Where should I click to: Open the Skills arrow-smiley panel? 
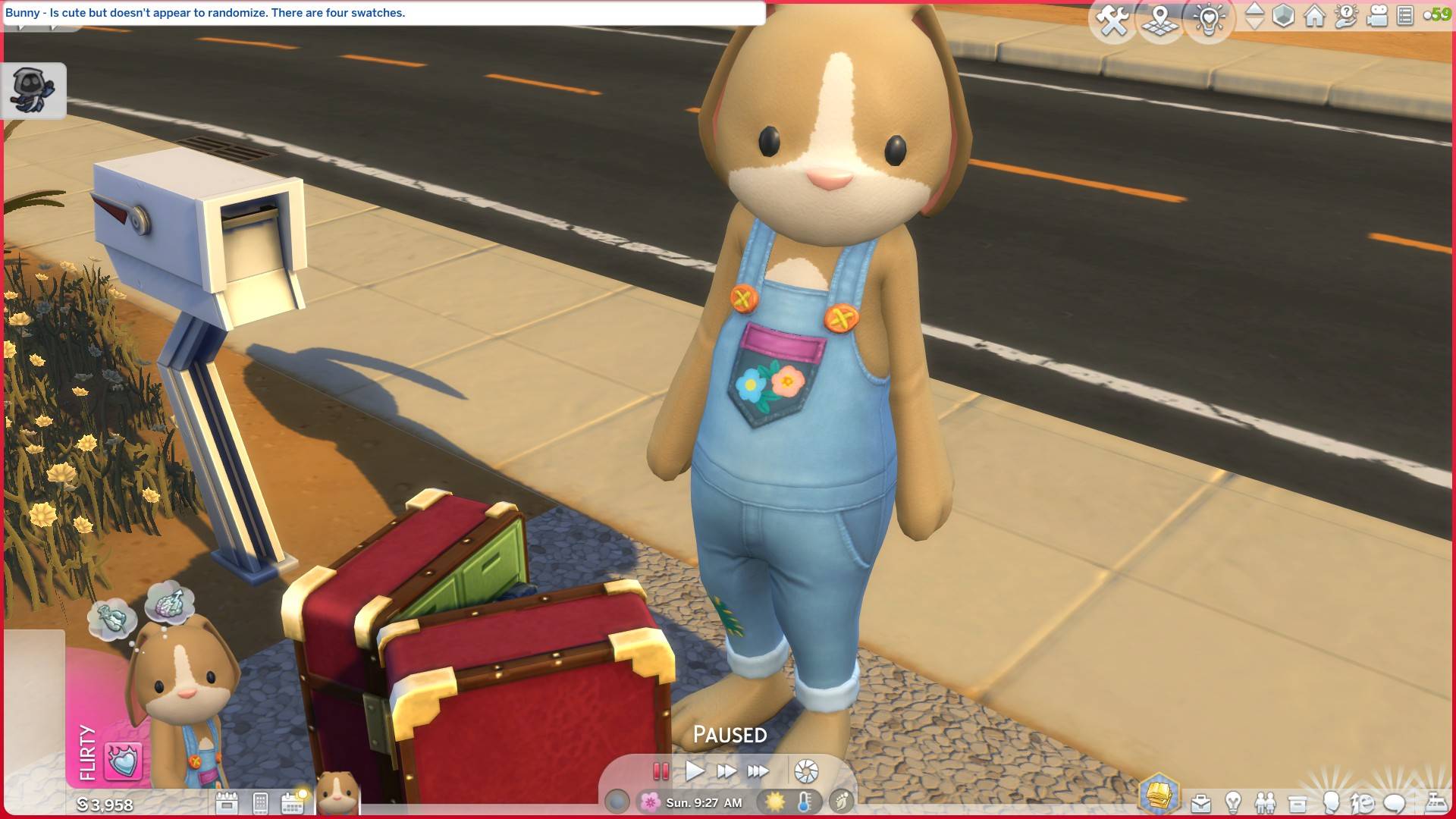[x=1363, y=802]
